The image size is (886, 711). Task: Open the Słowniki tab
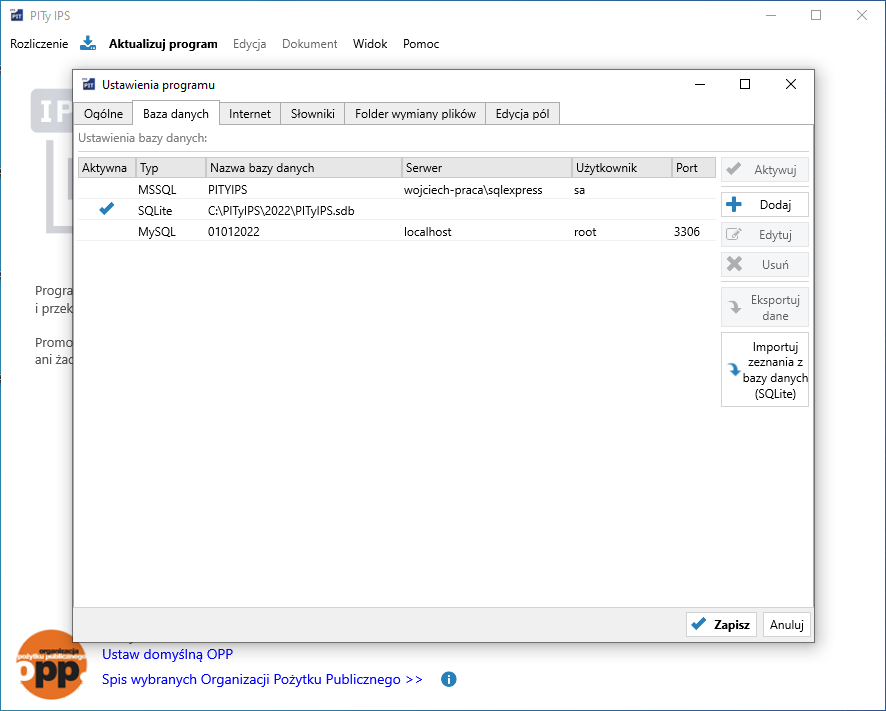(x=312, y=114)
